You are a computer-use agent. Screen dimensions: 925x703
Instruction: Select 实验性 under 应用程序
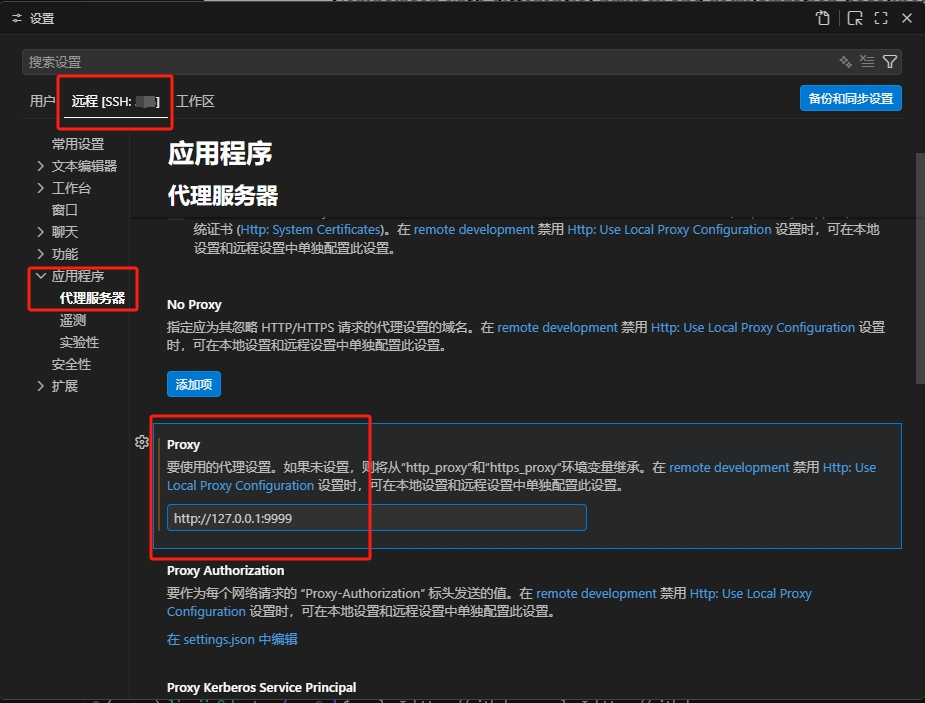tap(79, 342)
